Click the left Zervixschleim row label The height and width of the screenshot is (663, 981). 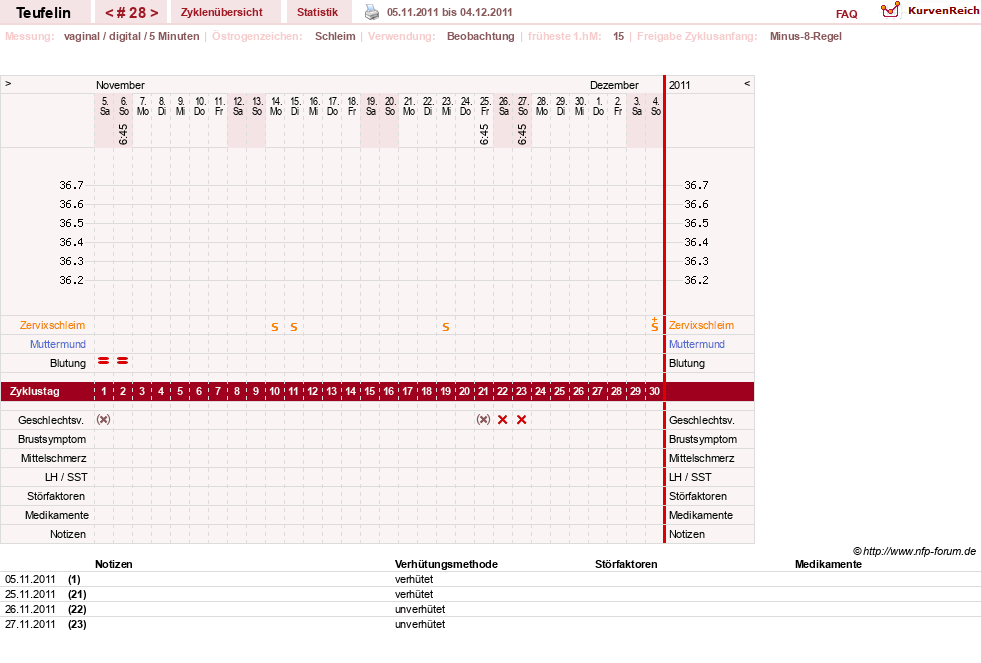pyautogui.click(x=53, y=325)
